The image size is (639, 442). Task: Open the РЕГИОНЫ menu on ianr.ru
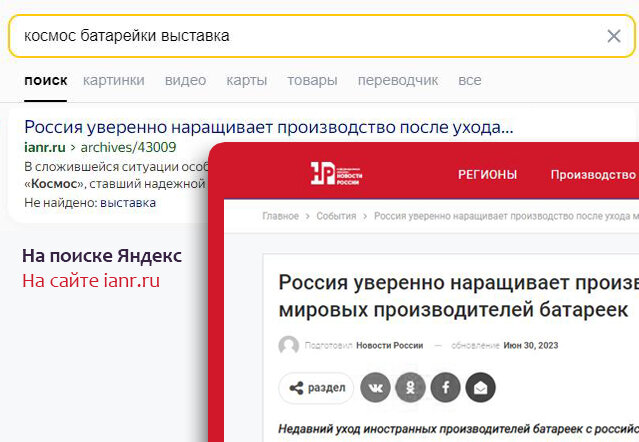pos(487,175)
